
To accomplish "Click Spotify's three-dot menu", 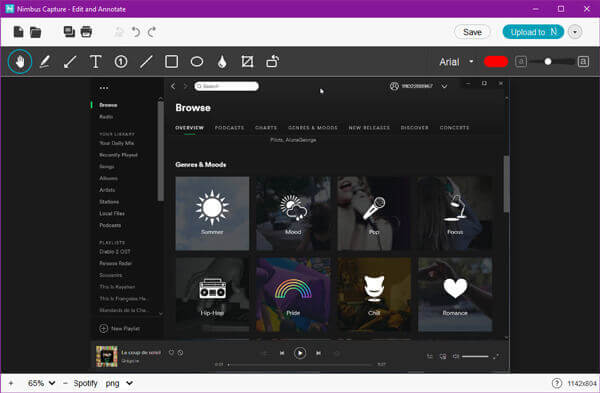I will pos(104,88).
